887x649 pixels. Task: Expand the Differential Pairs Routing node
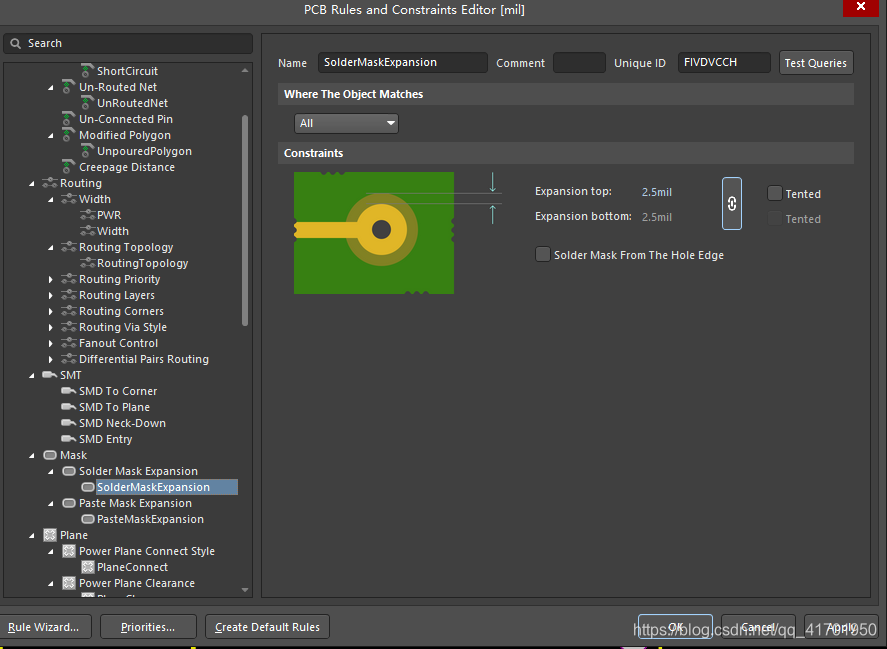tap(51, 359)
